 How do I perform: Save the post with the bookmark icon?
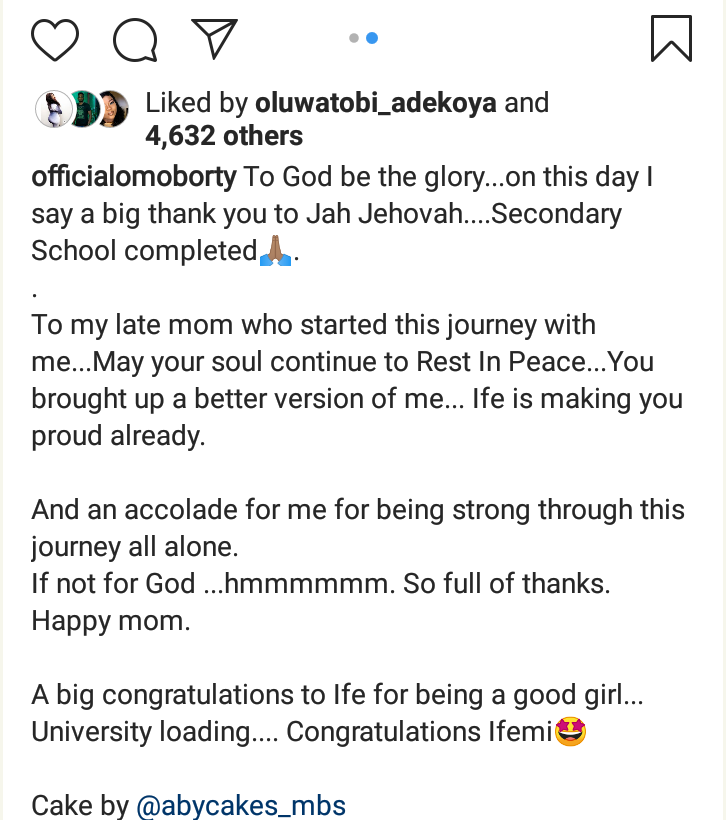[x=671, y=38]
